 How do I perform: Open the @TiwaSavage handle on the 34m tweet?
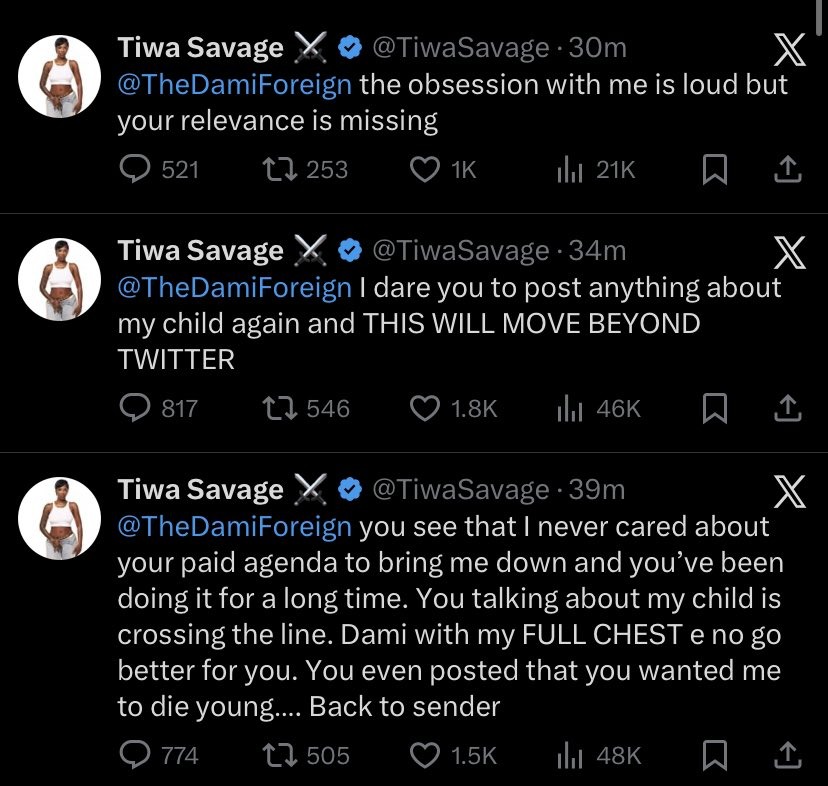460,250
